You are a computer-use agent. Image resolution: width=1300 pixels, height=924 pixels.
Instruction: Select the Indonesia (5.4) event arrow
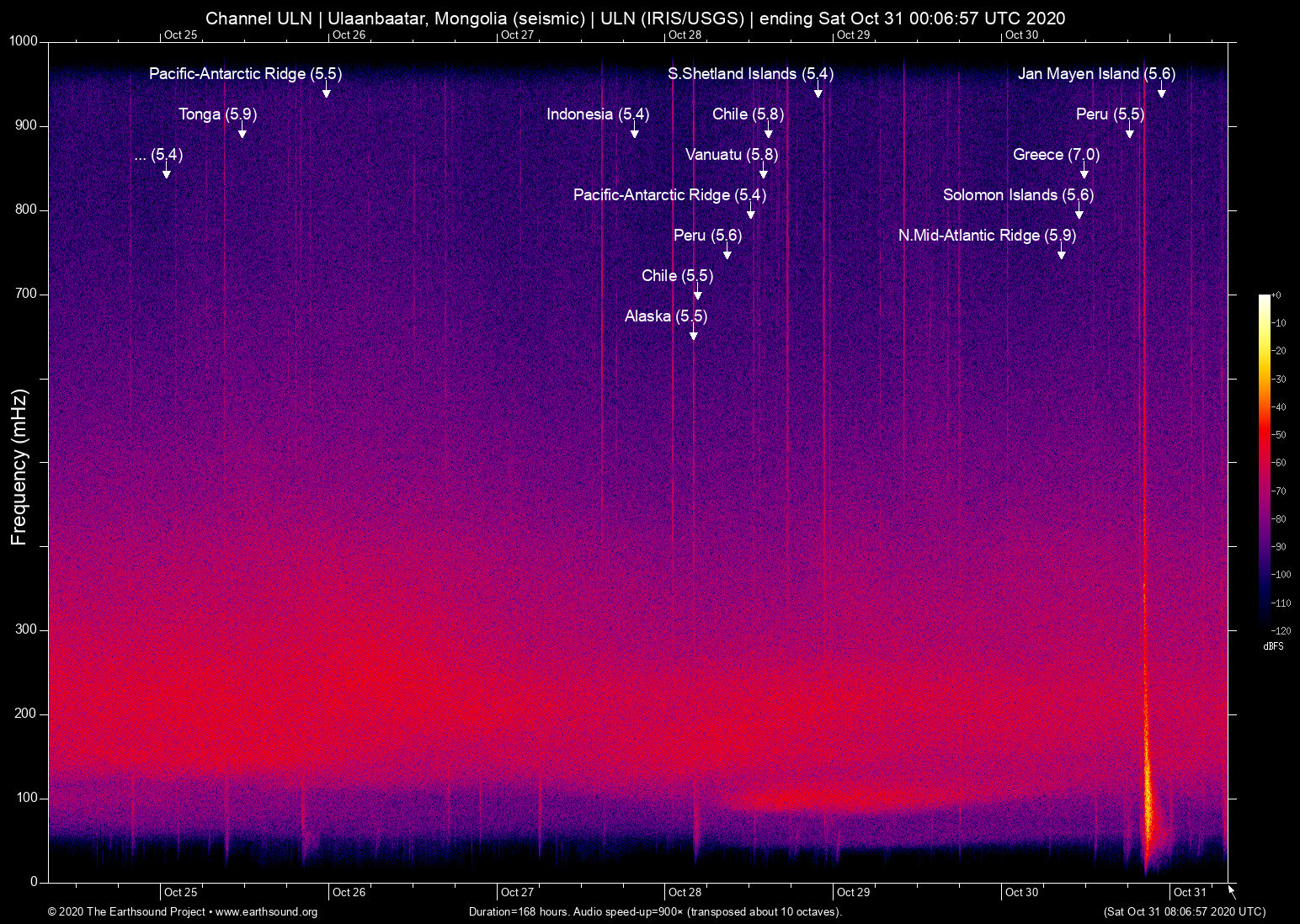coord(636,133)
